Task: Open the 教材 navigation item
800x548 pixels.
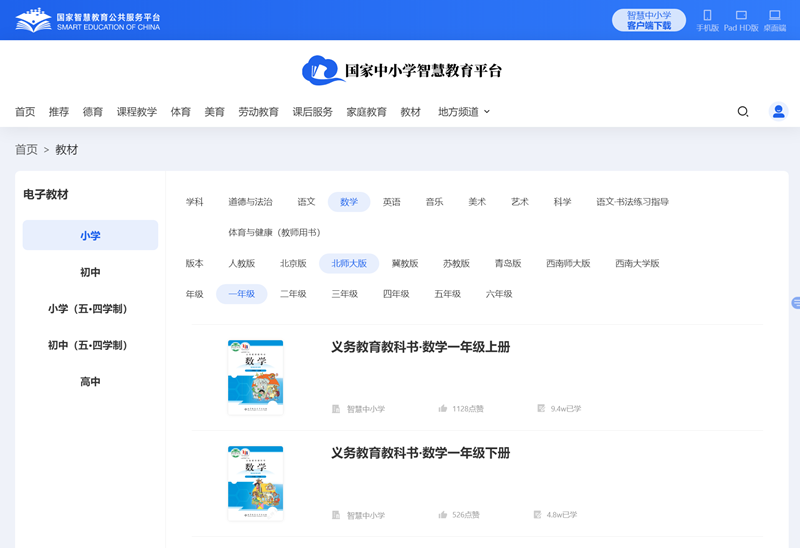Action: tap(411, 112)
